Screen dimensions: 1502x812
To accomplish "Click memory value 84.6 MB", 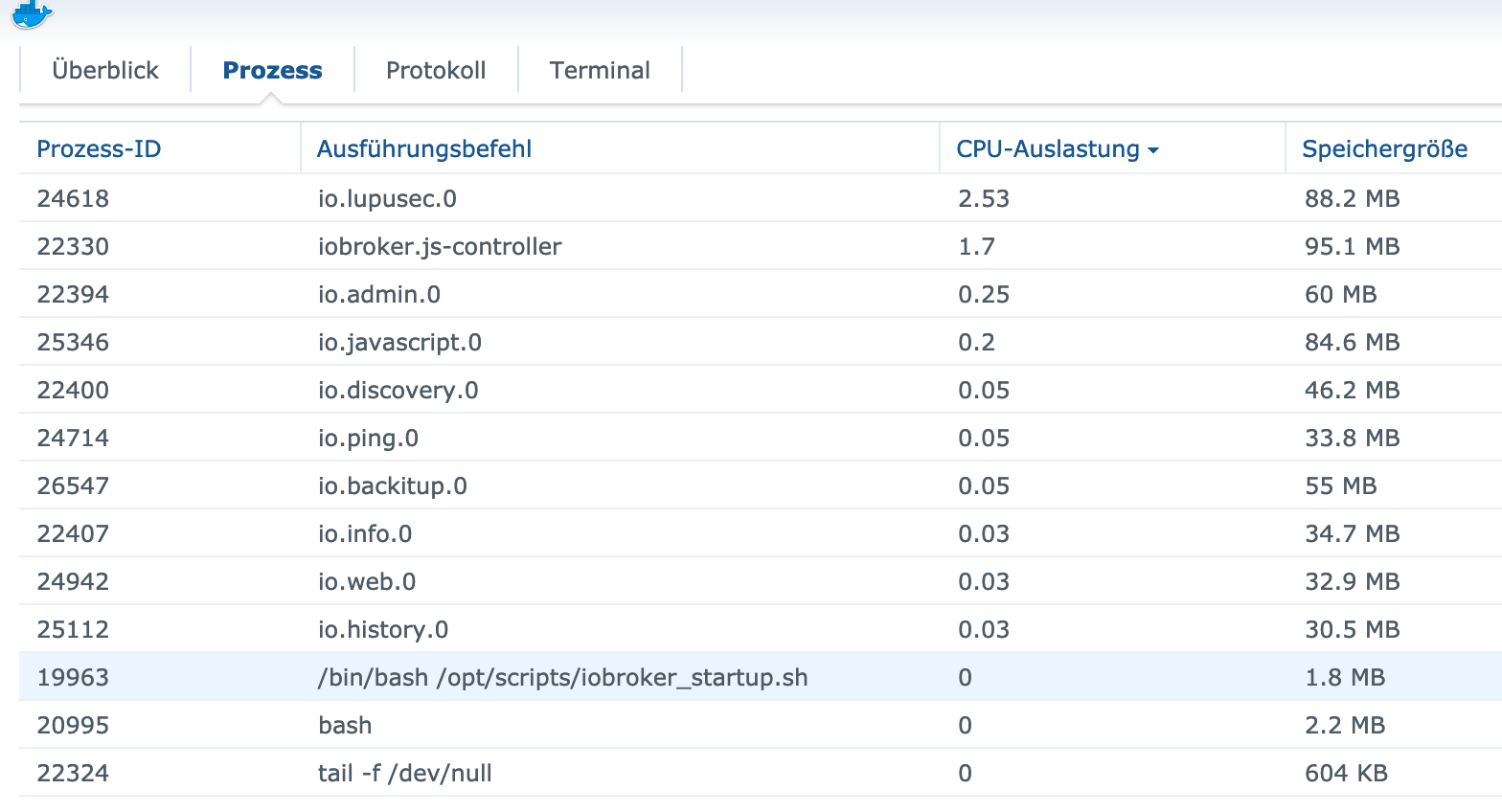I will [x=1352, y=342].
